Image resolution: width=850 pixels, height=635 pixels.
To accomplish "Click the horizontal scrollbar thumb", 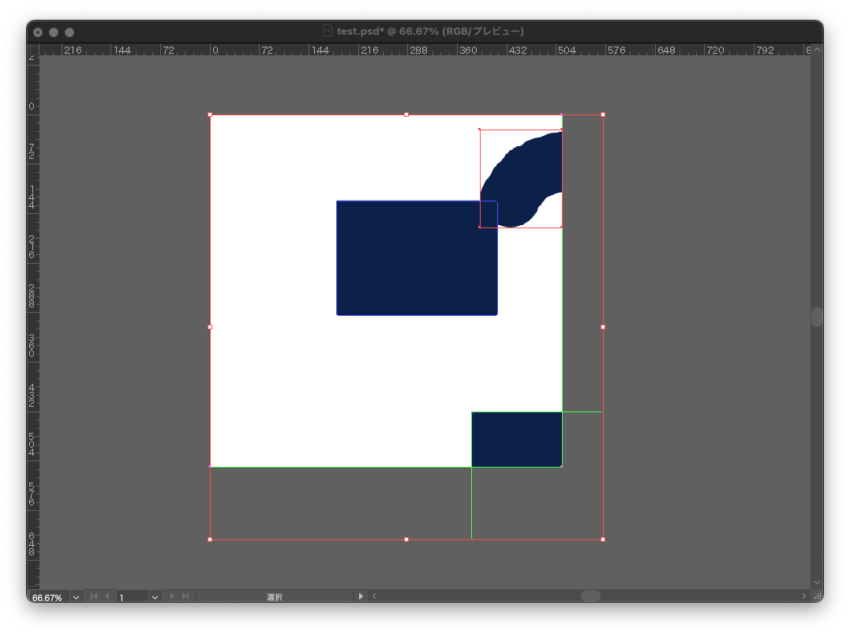I will pyautogui.click(x=592, y=596).
